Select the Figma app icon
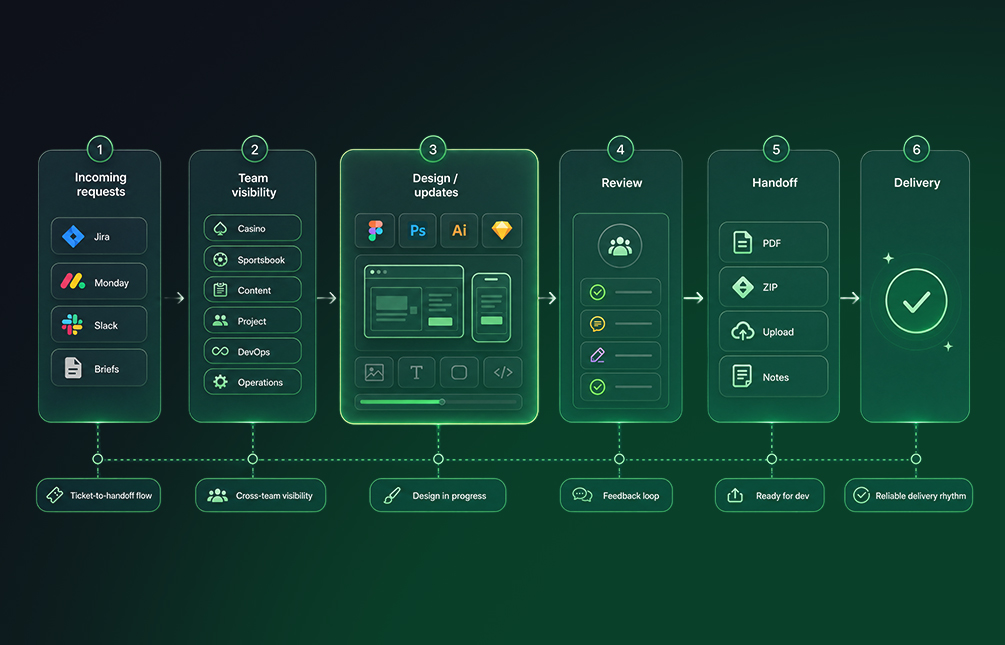This screenshot has width=1005, height=645. click(375, 230)
